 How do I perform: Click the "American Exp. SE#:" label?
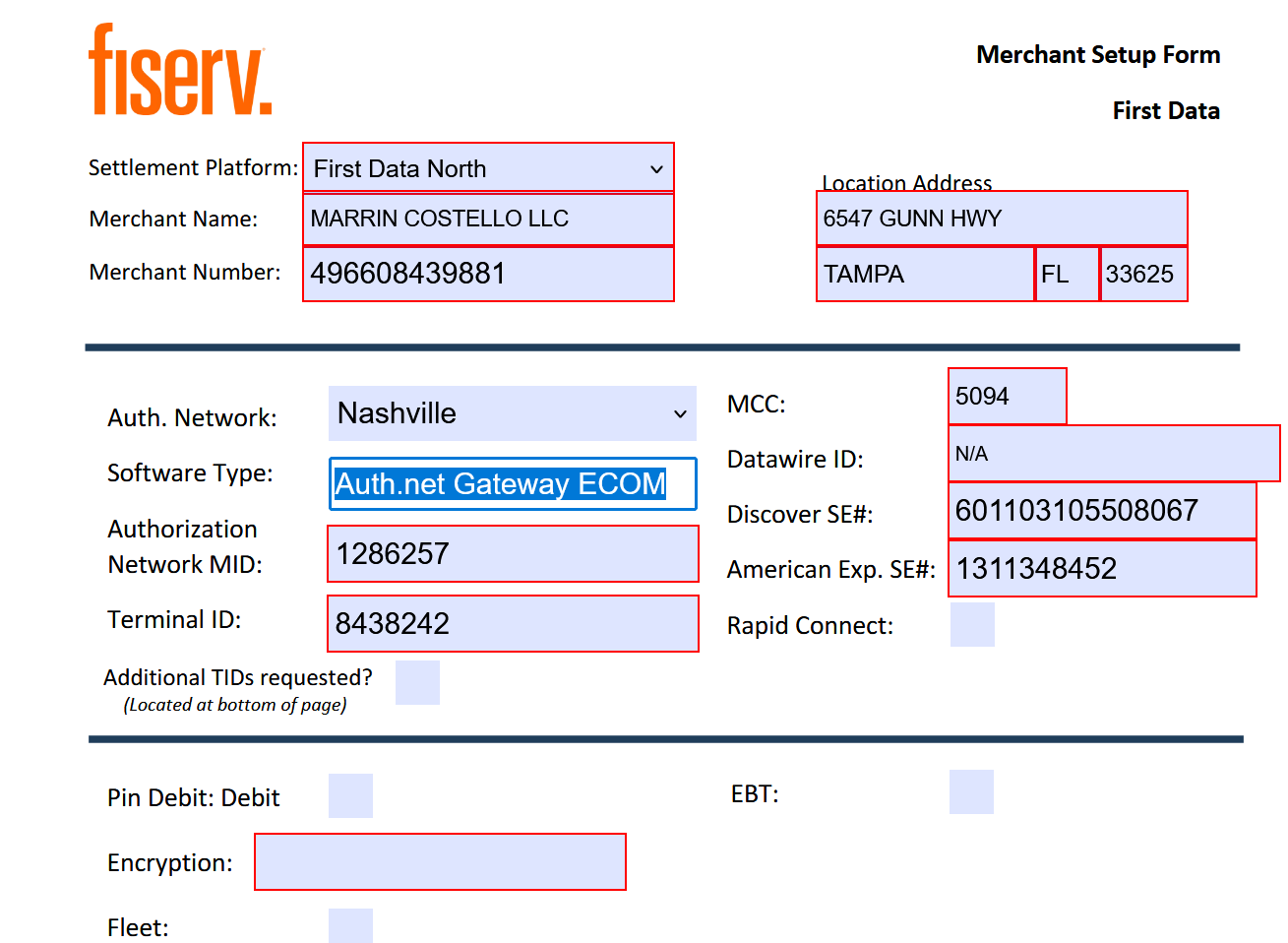[831, 570]
